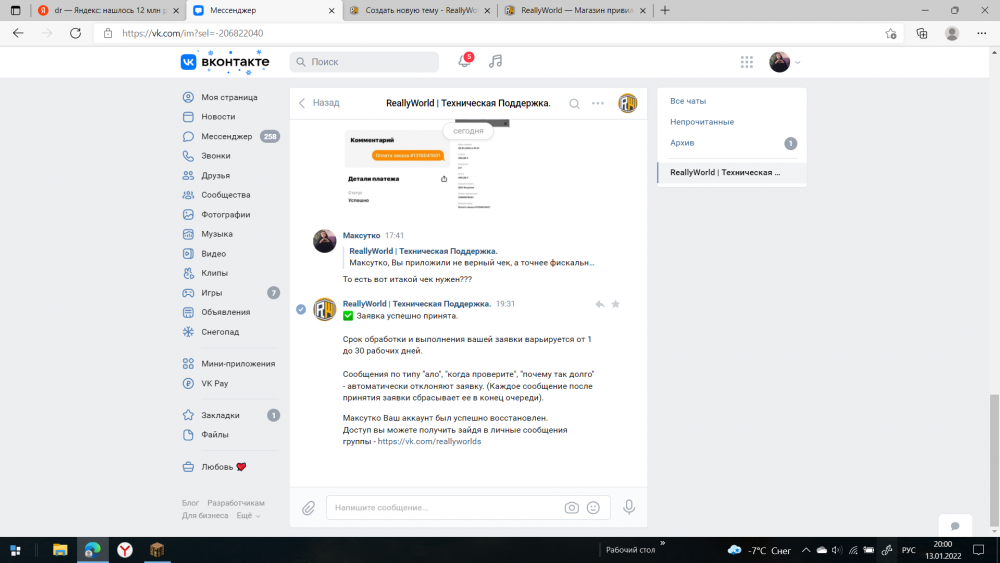Expand the Ещё footer menu
This screenshot has height=563, width=1000.
[x=249, y=516]
